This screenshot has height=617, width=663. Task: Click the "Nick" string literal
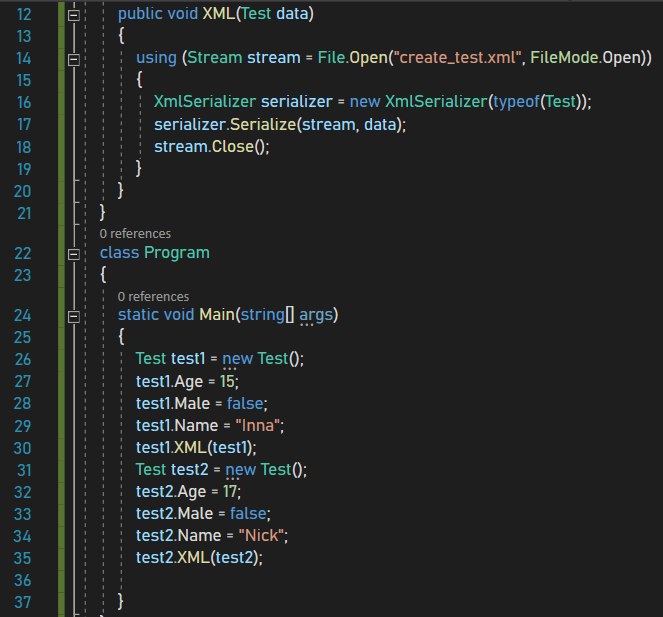pos(261,536)
